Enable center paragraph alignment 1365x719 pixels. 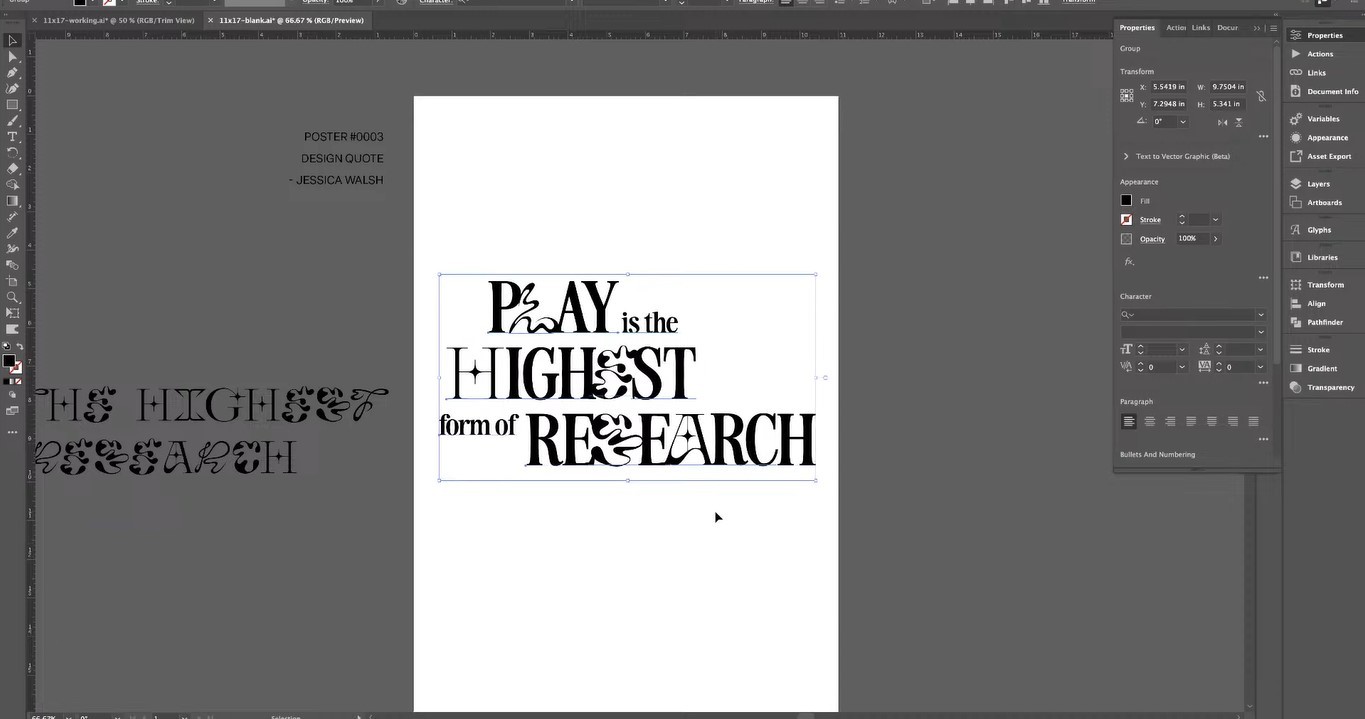click(x=1149, y=421)
